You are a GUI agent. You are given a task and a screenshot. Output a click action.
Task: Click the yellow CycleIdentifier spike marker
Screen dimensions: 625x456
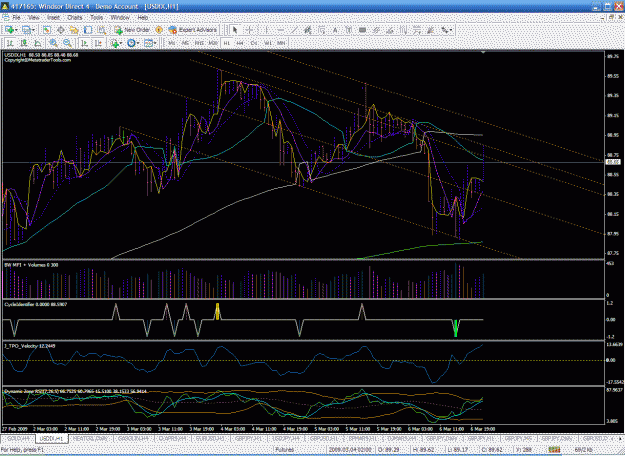(218, 312)
